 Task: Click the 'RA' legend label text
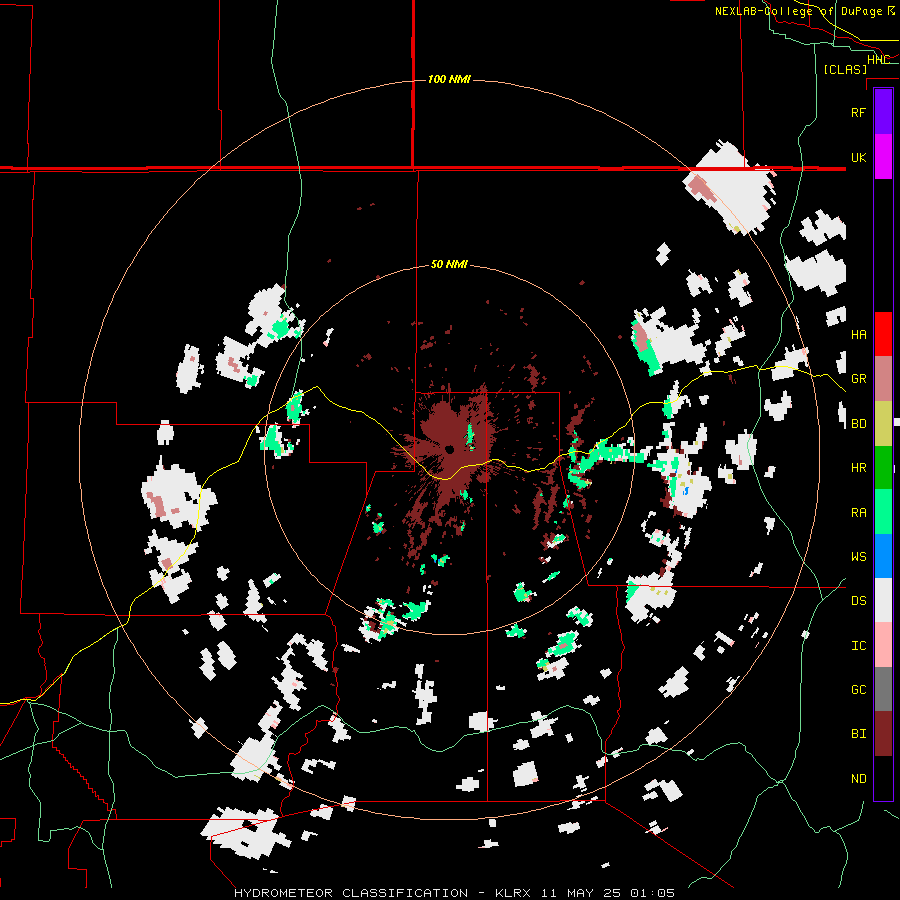pyautogui.click(x=858, y=512)
